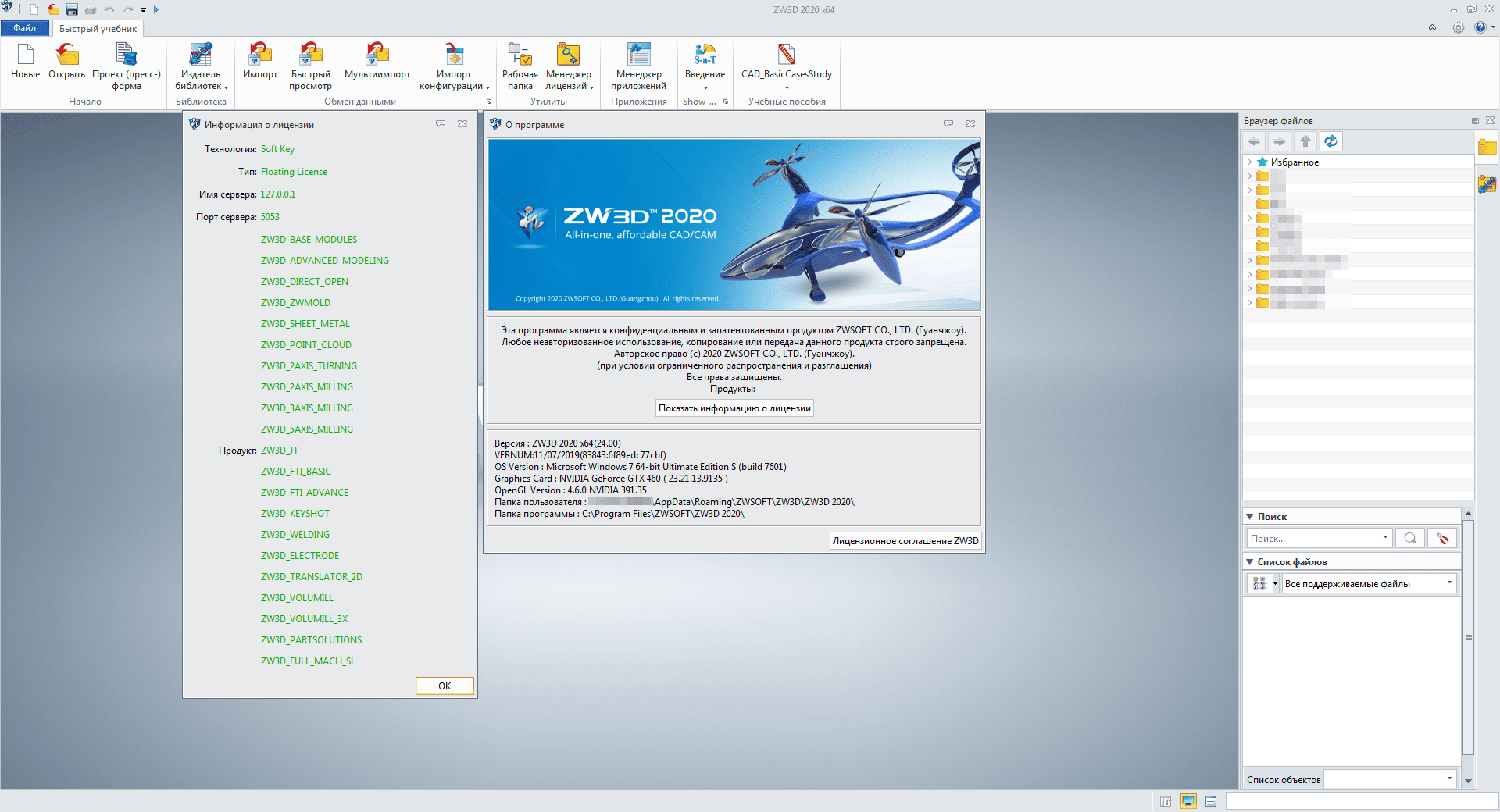This screenshot has width=1500, height=812.
Task: Expand the Избранное tree node
Action: (1249, 162)
